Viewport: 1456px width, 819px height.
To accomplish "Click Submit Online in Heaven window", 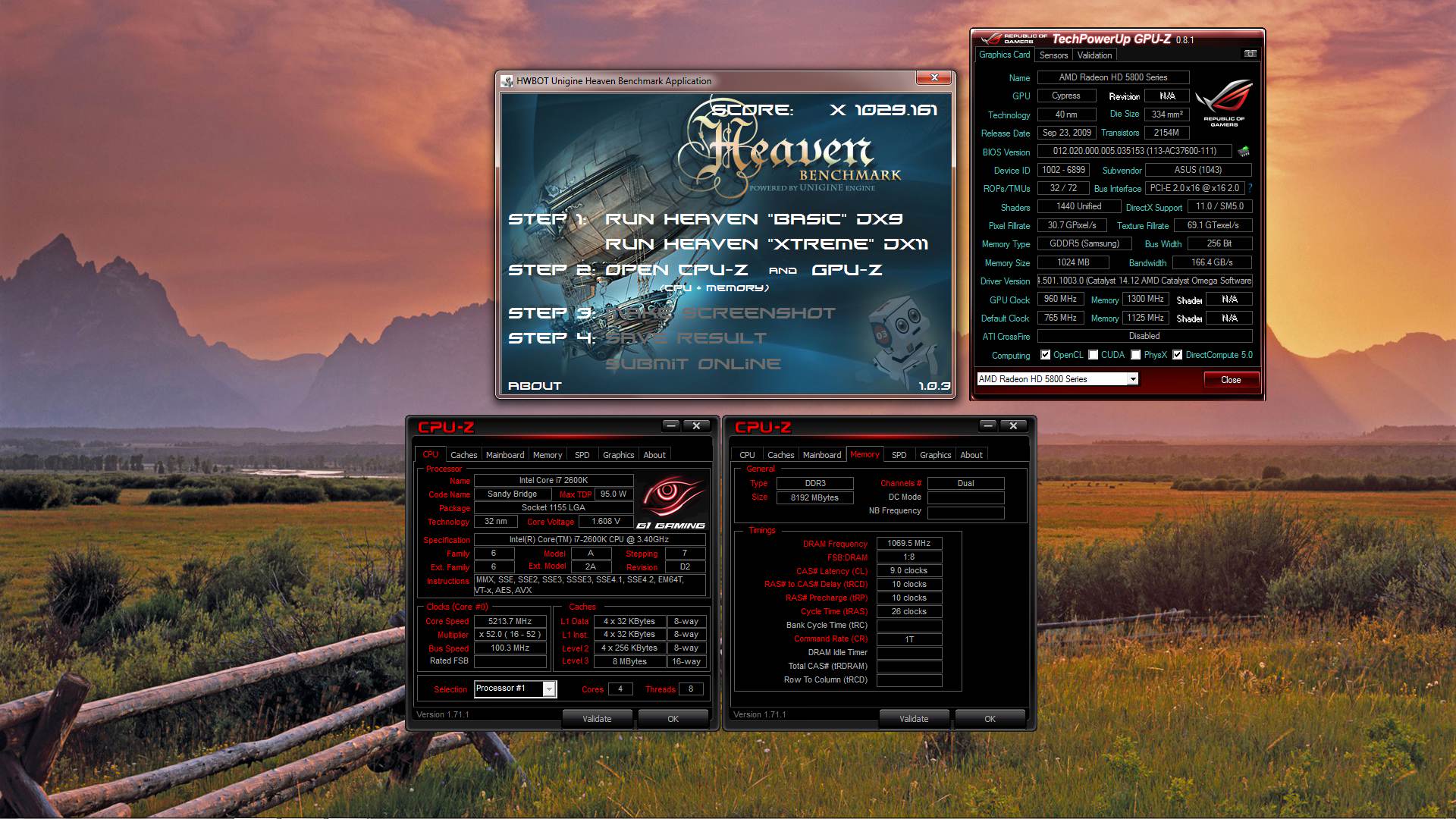I will pos(693,364).
